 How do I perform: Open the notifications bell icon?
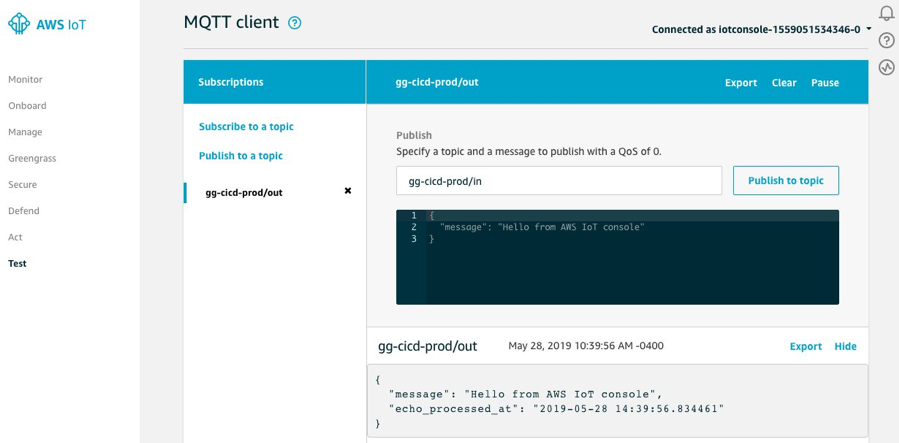point(886,13)
